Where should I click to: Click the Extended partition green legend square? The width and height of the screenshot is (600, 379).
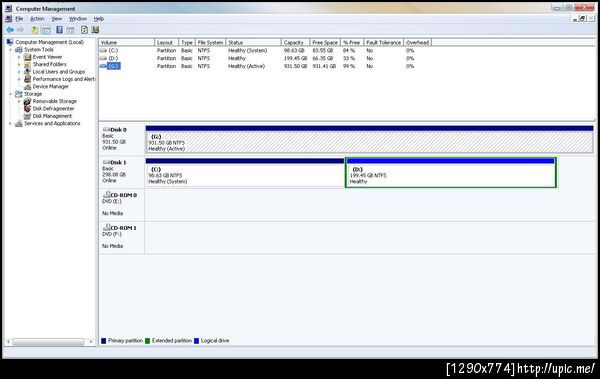click(x=147, y=341)
